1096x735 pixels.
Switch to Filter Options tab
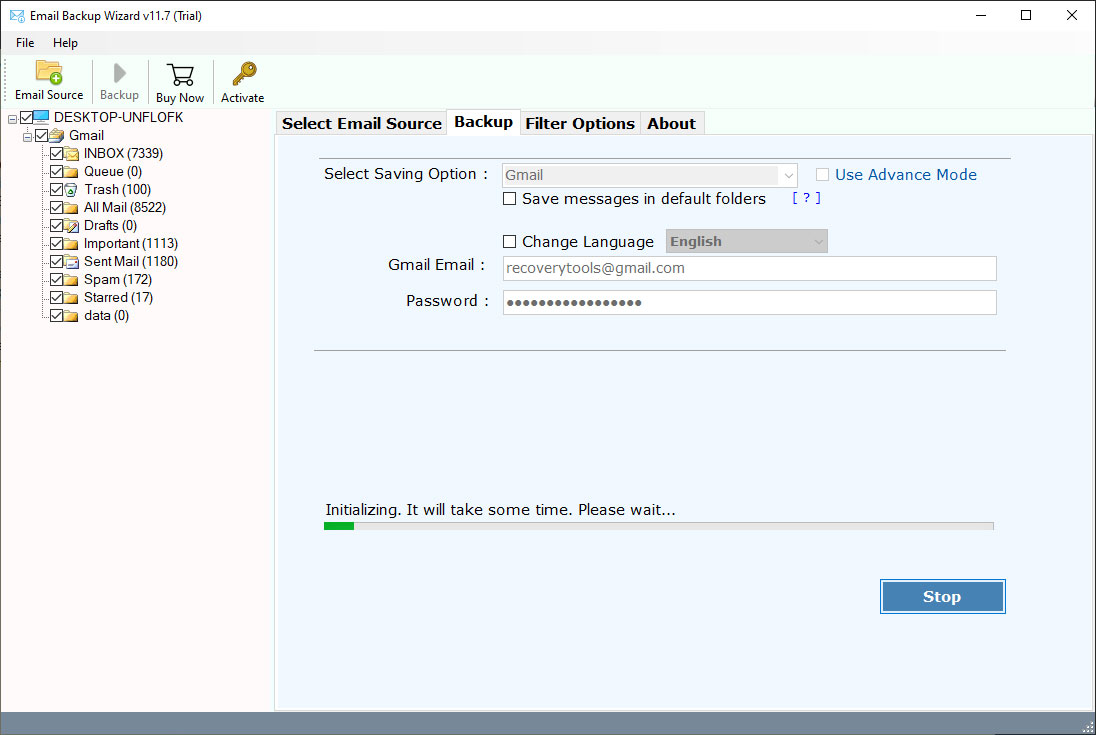580,124
